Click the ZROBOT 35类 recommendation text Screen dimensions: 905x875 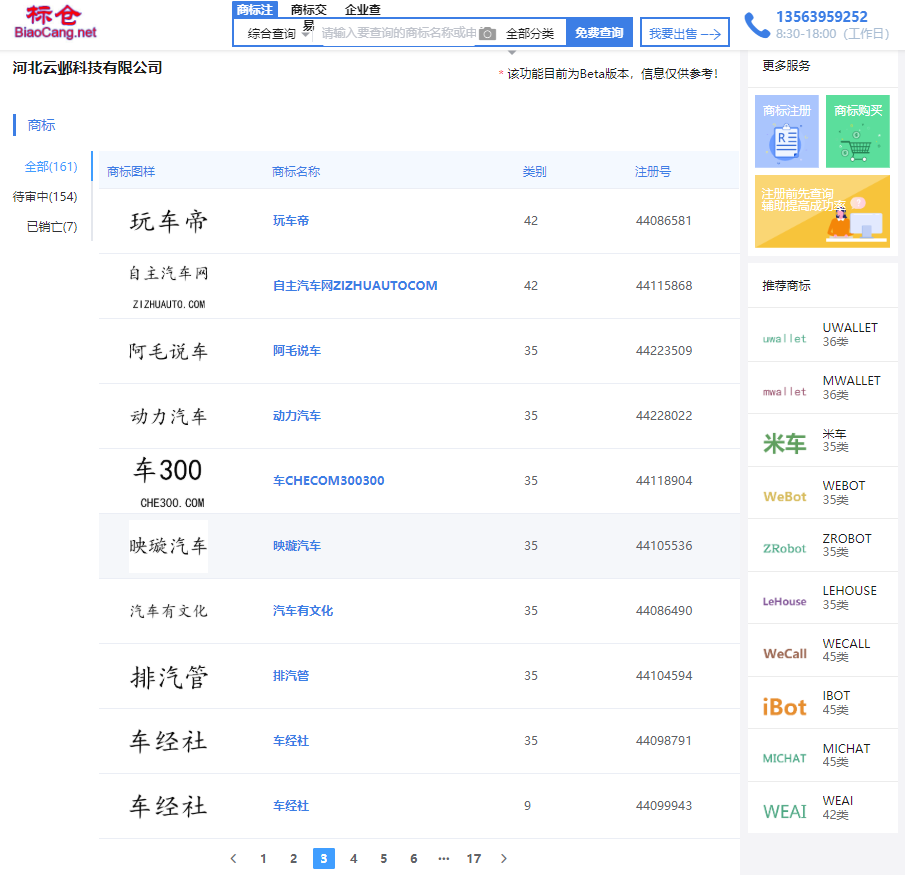[x=847, y=545]
